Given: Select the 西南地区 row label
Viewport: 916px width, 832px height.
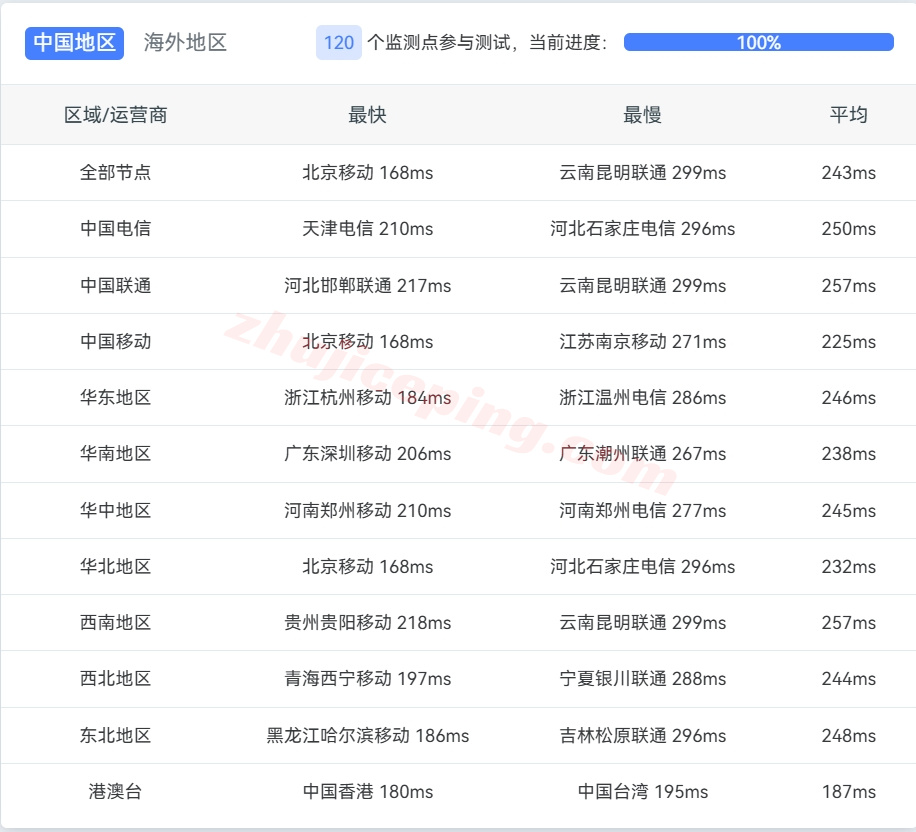Looking at the screenshot, I should [x=116, y=622].
